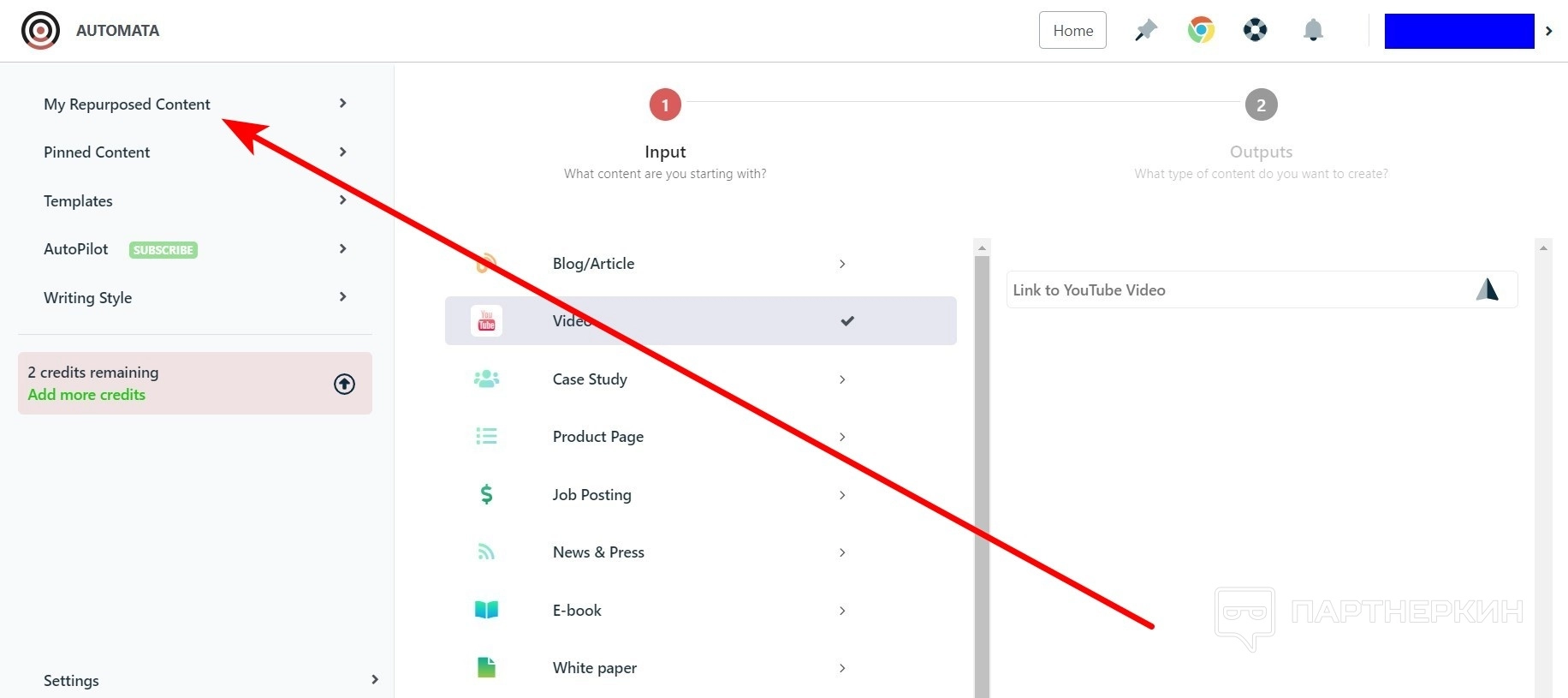Select the Case Study input type
1568x698 pixels.
(701, 379)
